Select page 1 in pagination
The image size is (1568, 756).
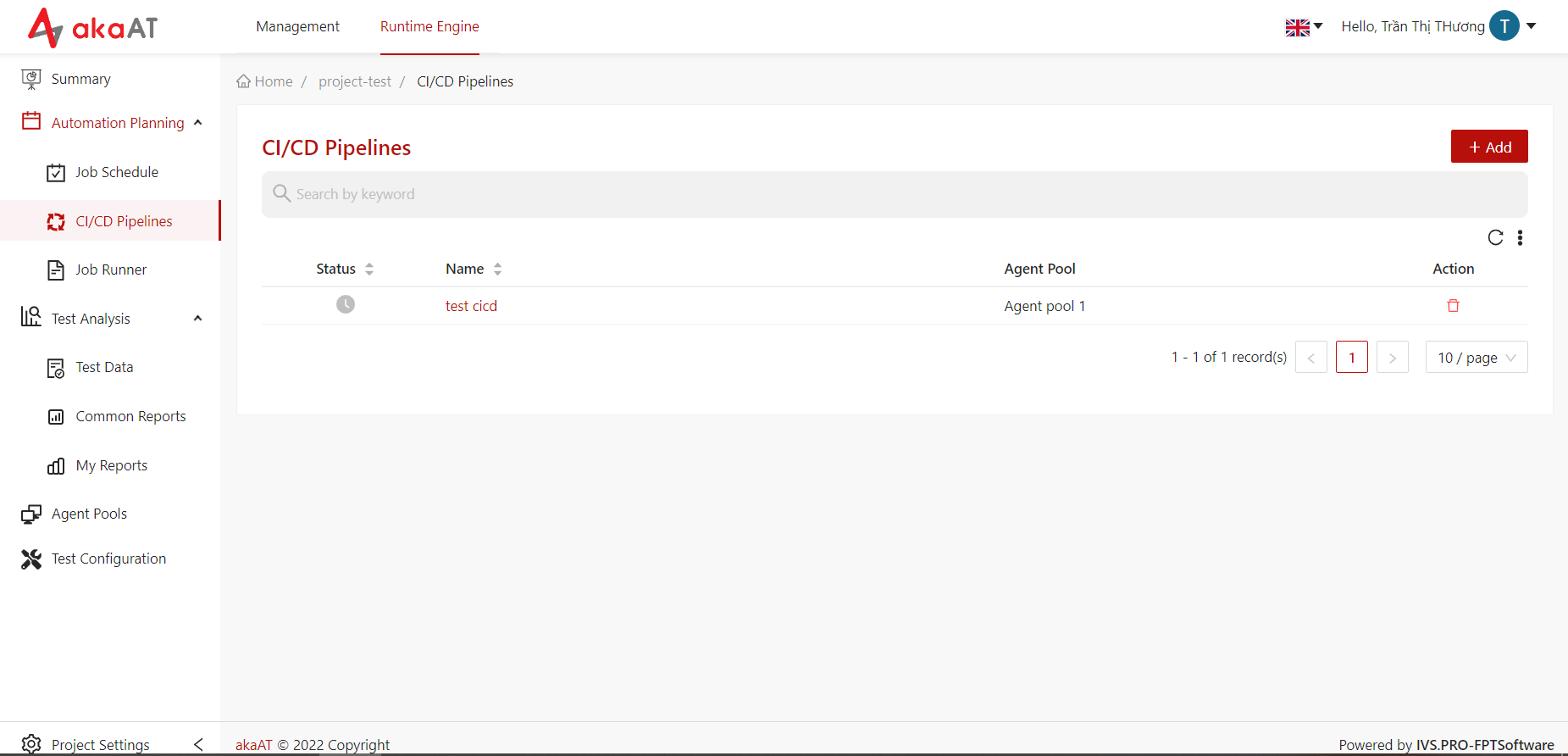pyautogui.click(x=1351, y=357)
